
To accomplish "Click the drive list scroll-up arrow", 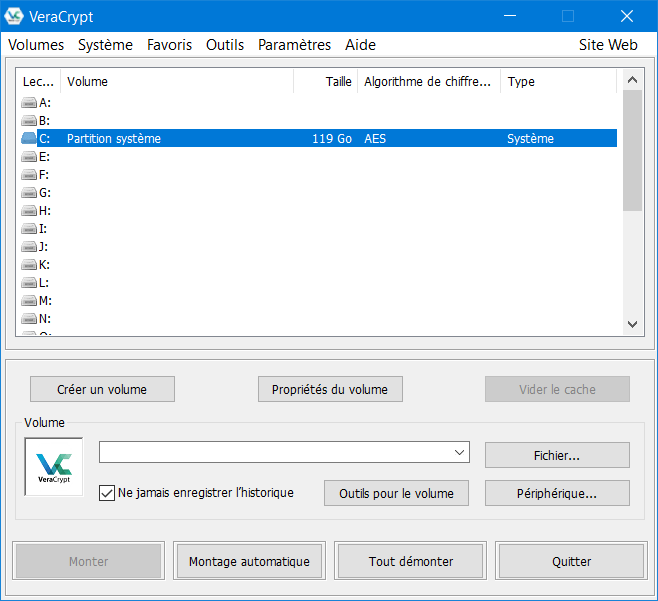I will (x=632, y=80).
